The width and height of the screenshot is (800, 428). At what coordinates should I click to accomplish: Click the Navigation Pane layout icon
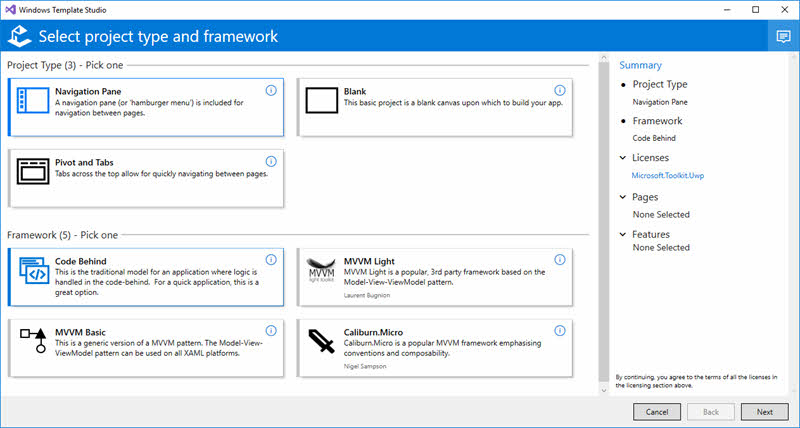tap(33, 100)
